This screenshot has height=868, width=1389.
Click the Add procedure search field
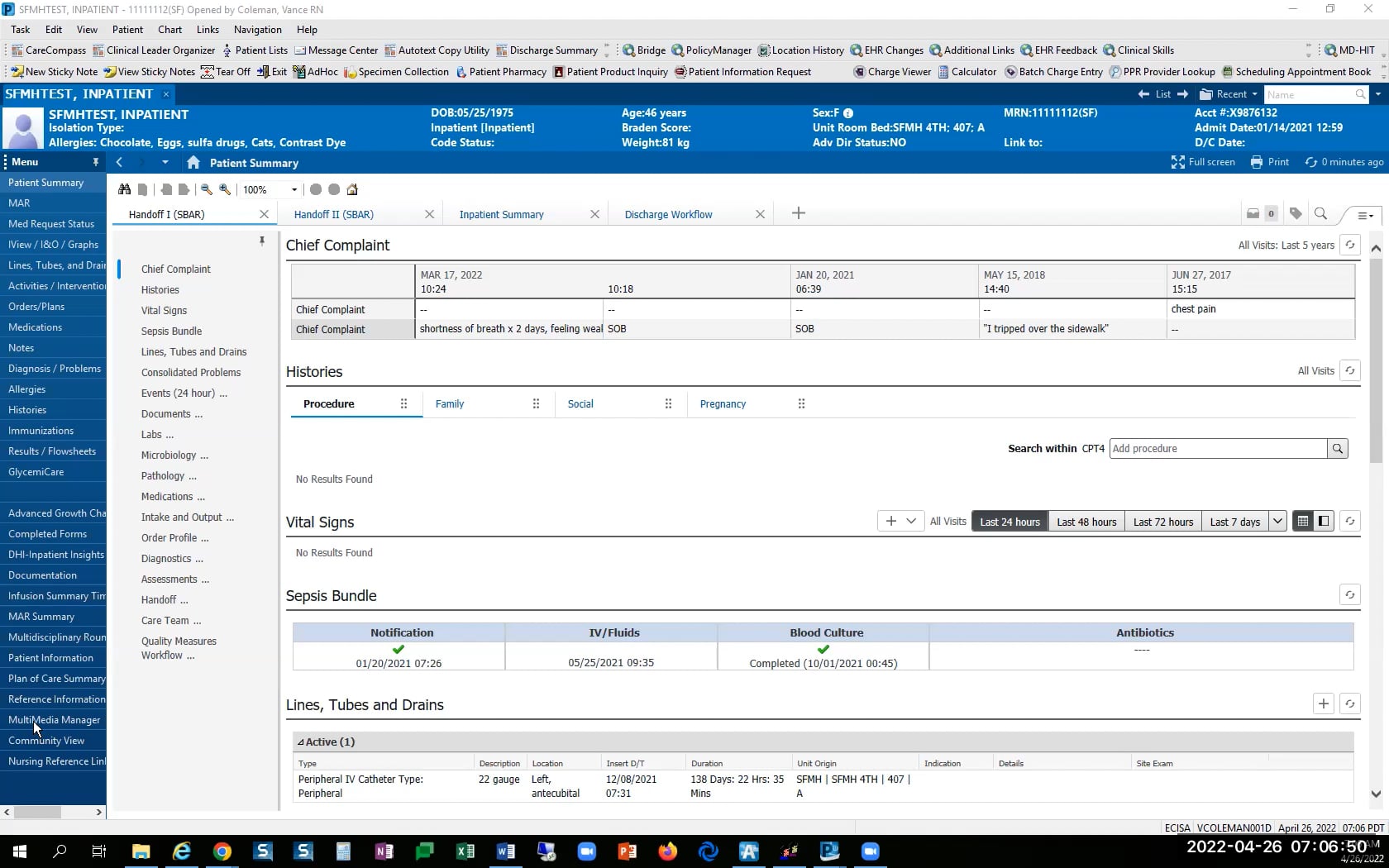coord(1215,448)
